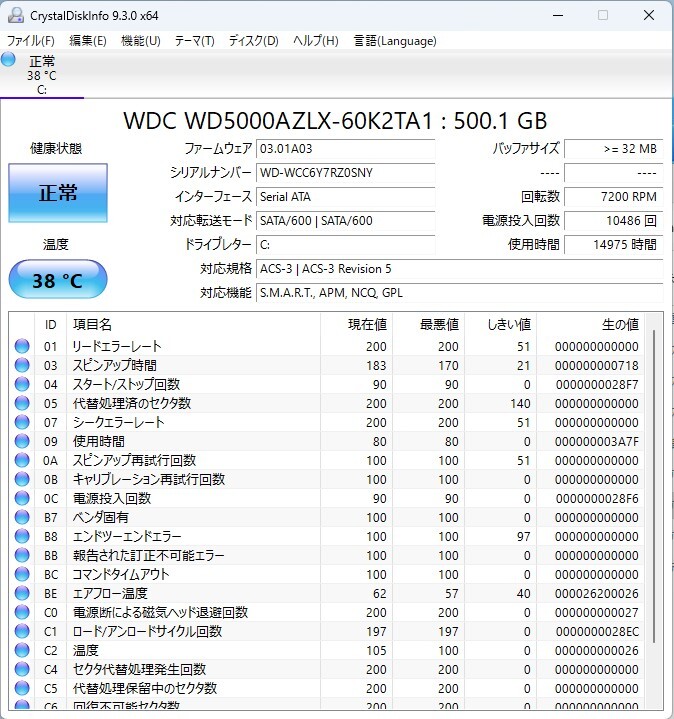674x719 pixels.
Task: Click current value 105 in C2 温度 row
Action: [376, 651]
